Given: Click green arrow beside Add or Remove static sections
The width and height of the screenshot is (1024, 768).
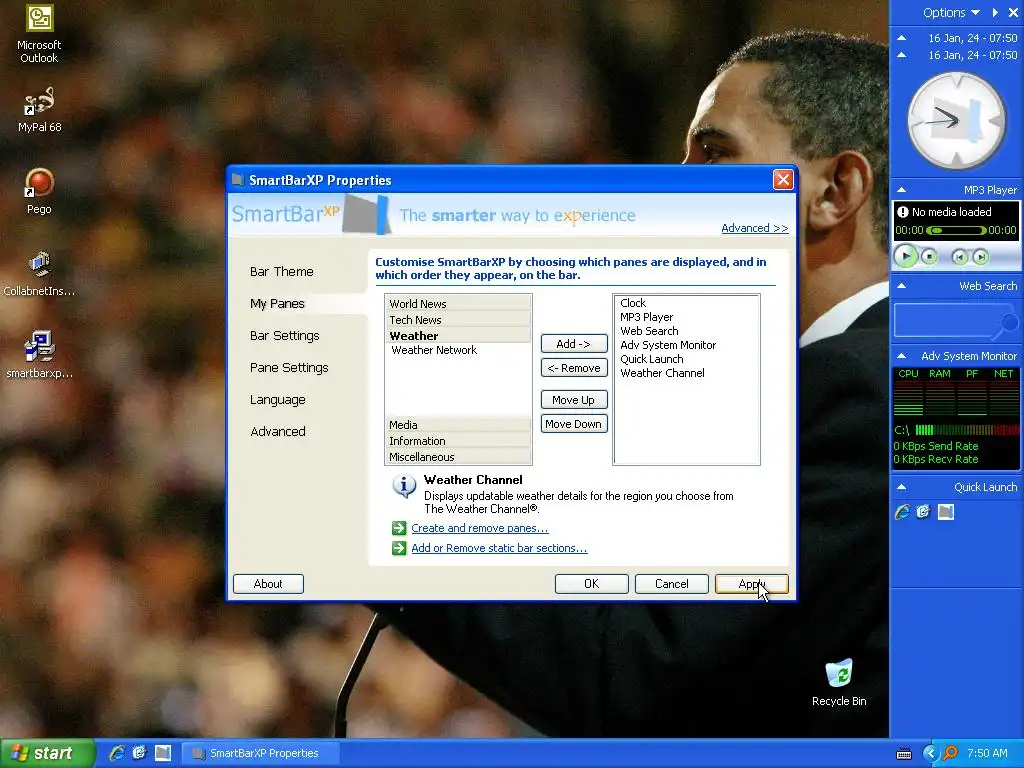Looking at the screenshot, I should (399, 548).
